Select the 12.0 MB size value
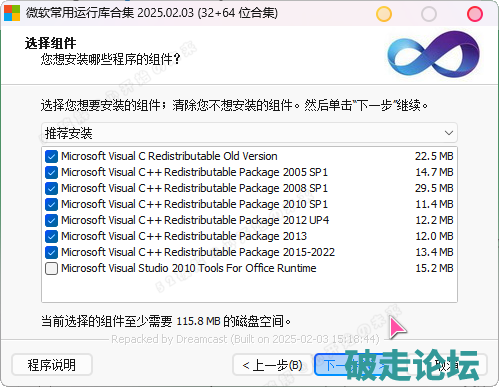 coord(434,236)
